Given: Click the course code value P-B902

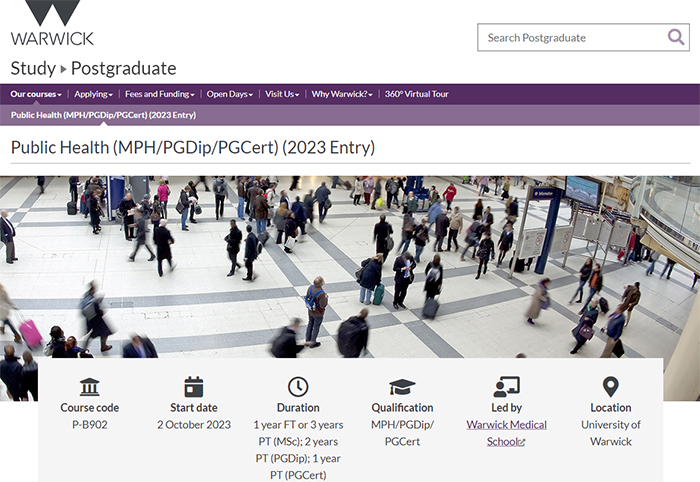Looking at the screenshot, I should pos(90,424).
